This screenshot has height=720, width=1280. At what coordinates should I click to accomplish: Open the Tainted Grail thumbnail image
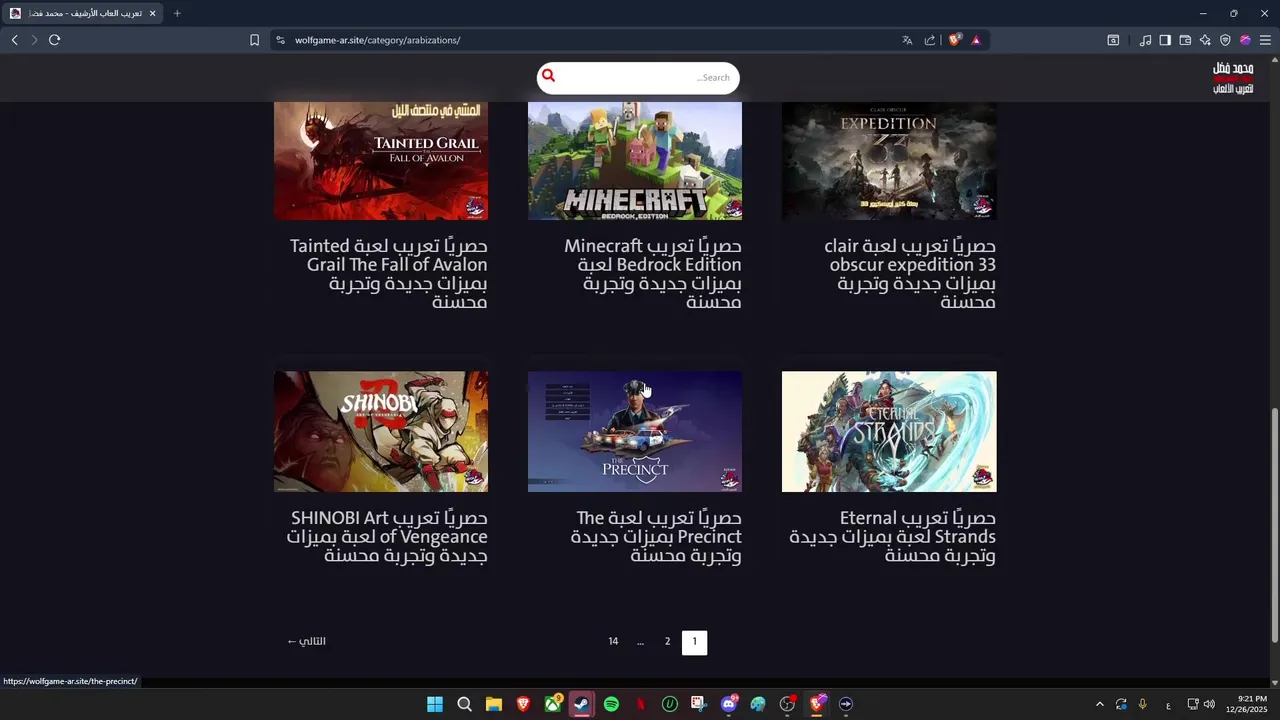381,160
